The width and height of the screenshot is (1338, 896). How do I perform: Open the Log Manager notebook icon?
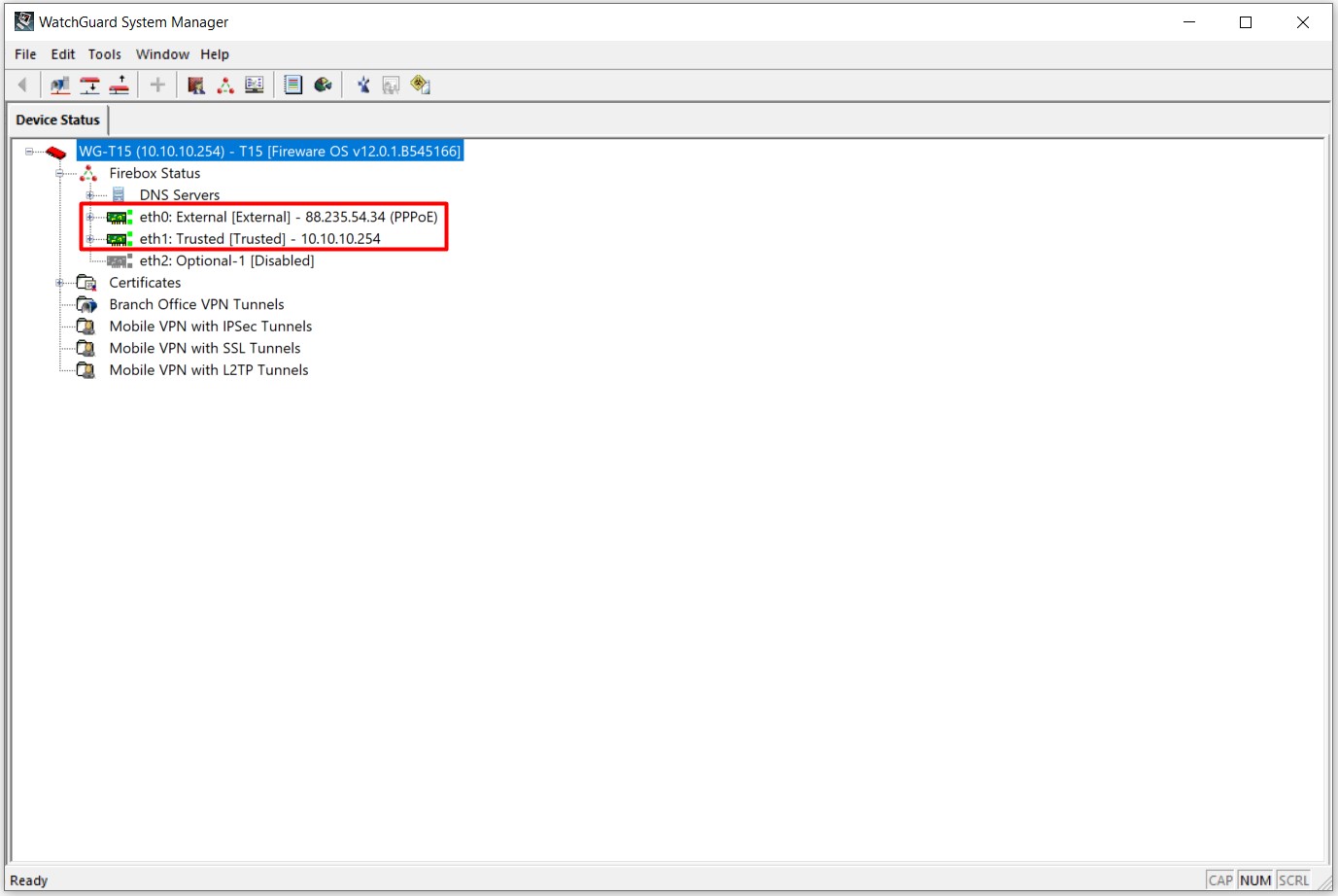click(x=293, y=85)
